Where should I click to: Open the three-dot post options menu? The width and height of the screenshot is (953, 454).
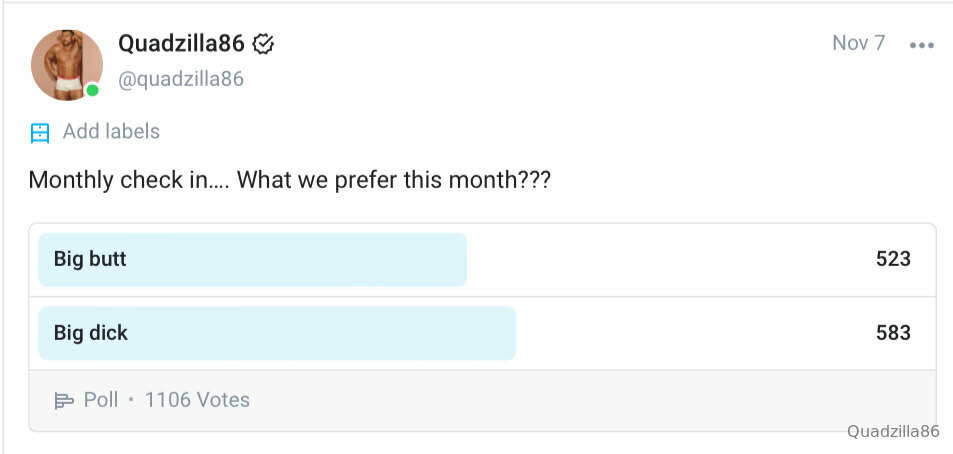coord(921,45)
